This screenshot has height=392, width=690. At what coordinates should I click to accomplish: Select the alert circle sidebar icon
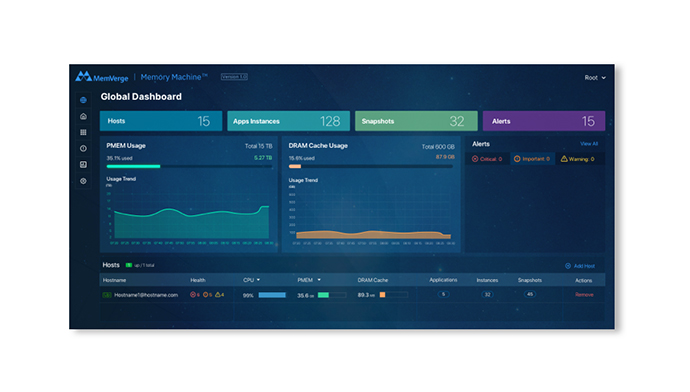point(83,149)
